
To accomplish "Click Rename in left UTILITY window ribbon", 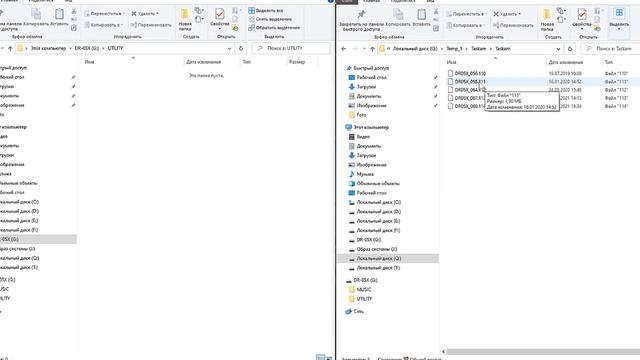I will coord(151,25).
